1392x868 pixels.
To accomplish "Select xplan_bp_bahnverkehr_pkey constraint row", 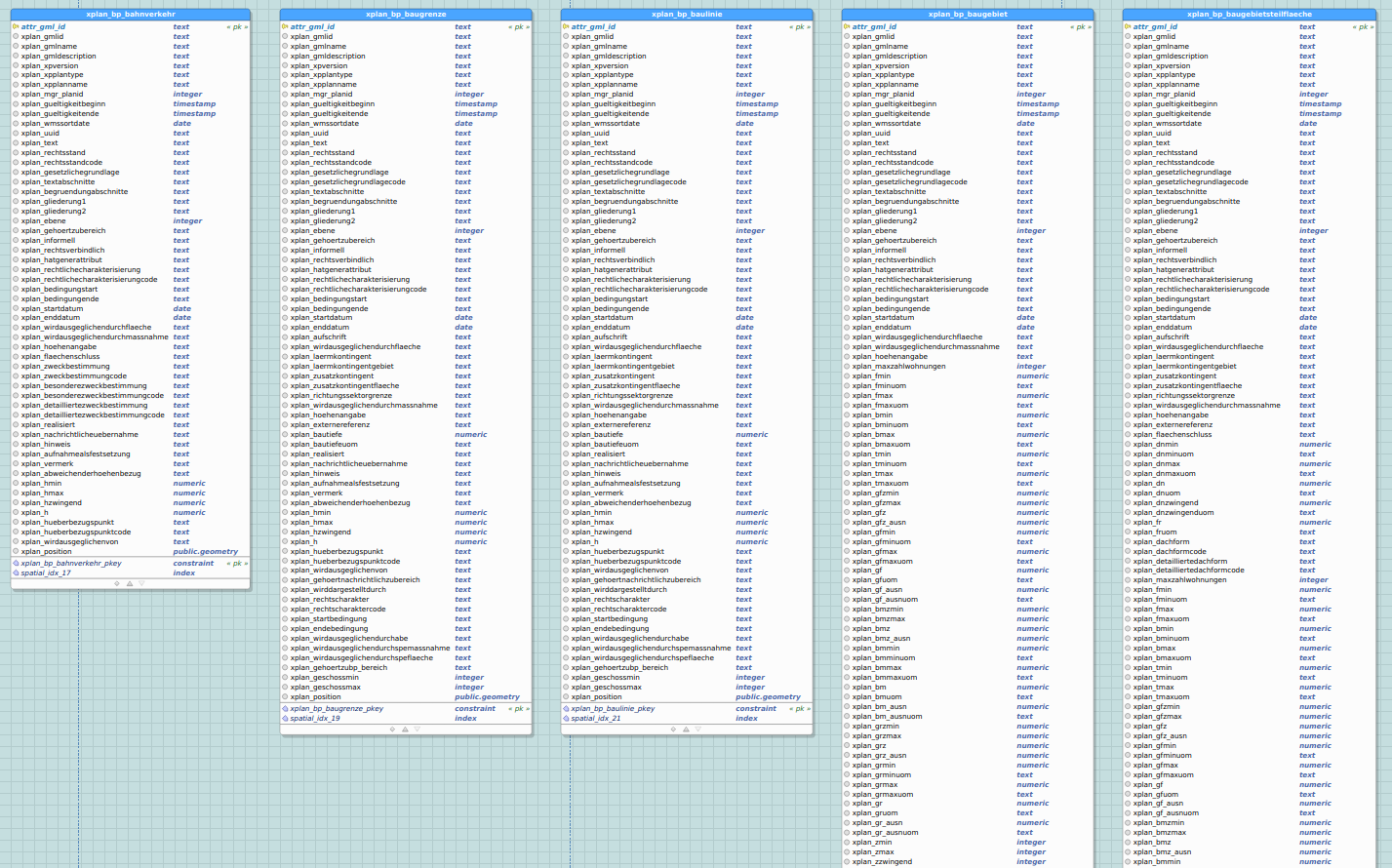I will coord(131,564).
